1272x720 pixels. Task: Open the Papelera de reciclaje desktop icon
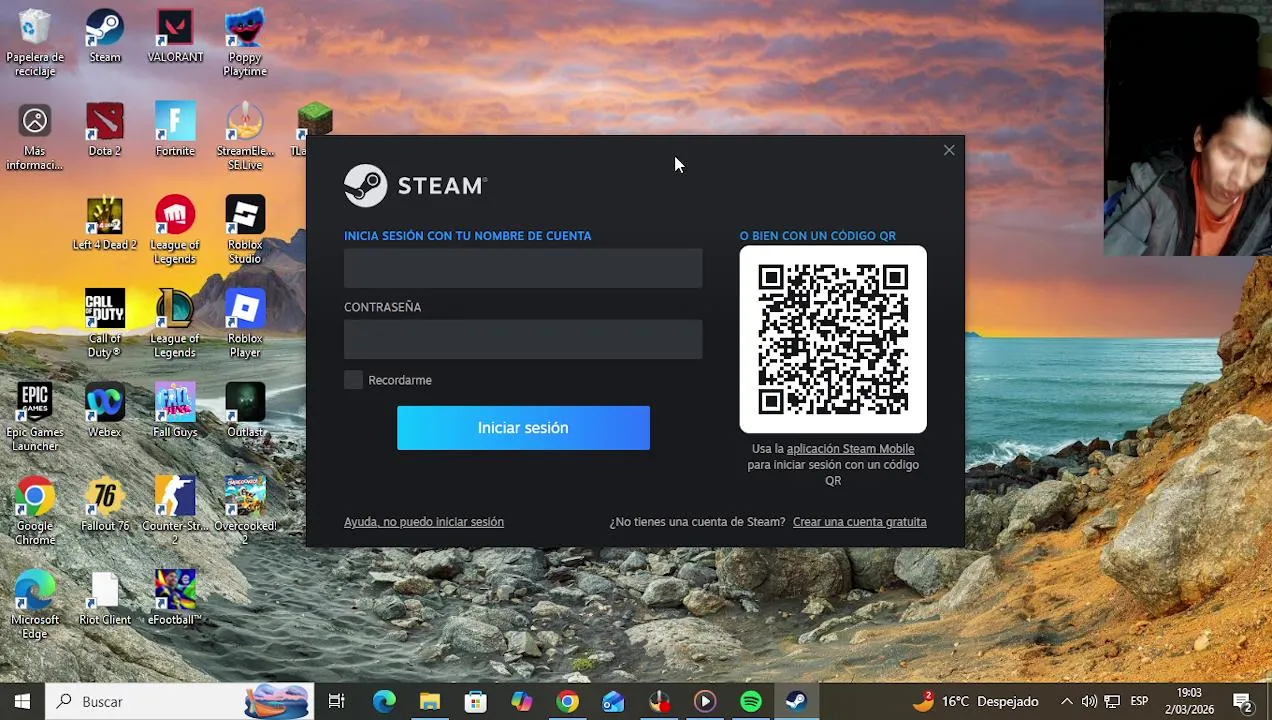click(x=35, y=44)
